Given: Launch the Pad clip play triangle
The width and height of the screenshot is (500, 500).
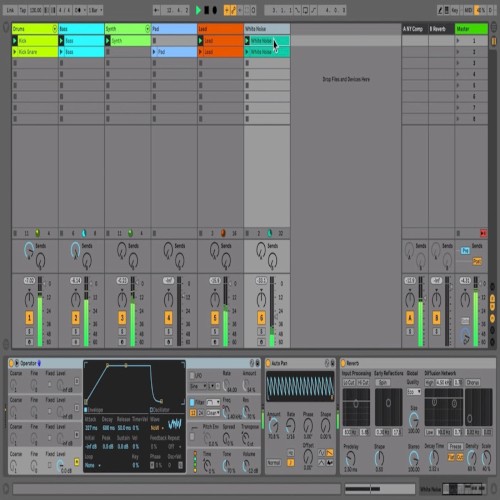Looking at the screenshot, I should coord(154,52).
